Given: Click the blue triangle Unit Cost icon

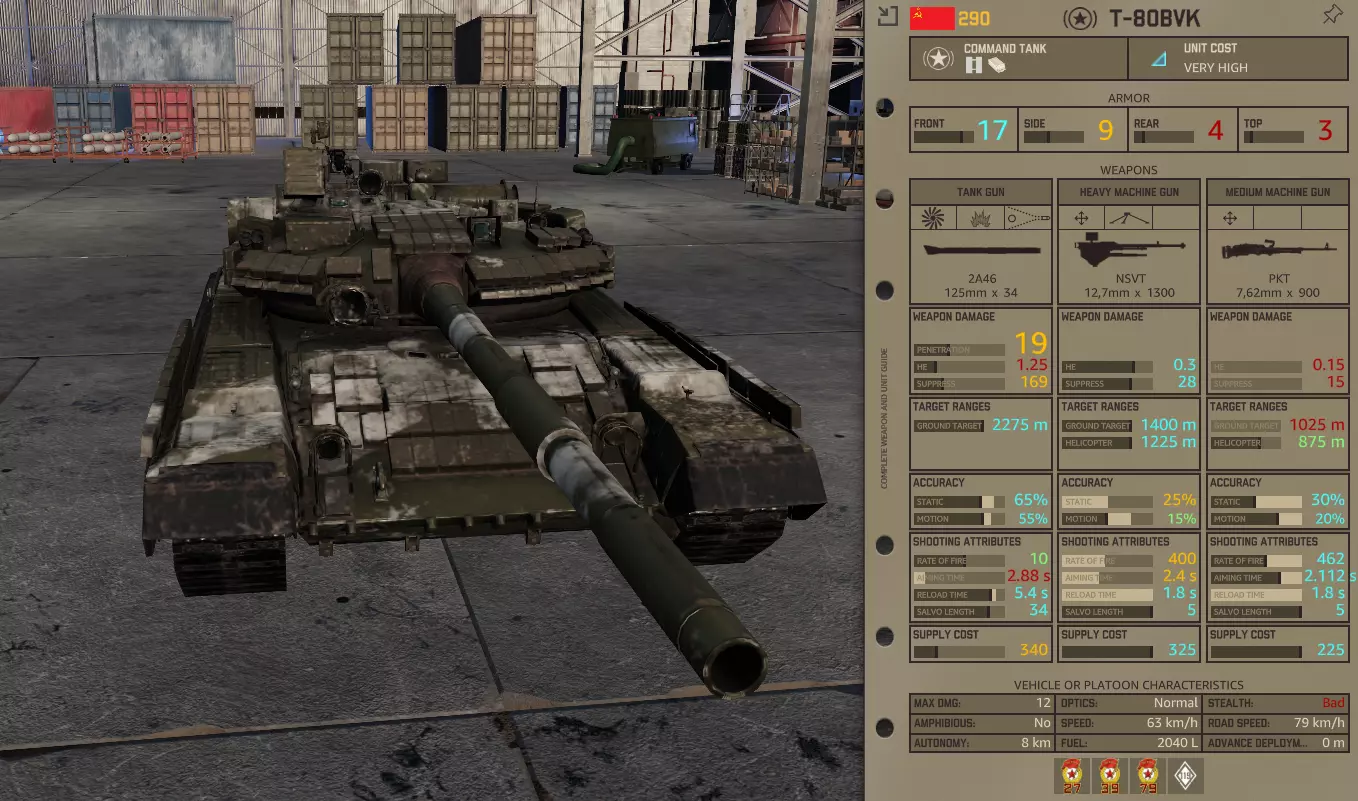Looking at the screenshot, I should [1159, 60].
